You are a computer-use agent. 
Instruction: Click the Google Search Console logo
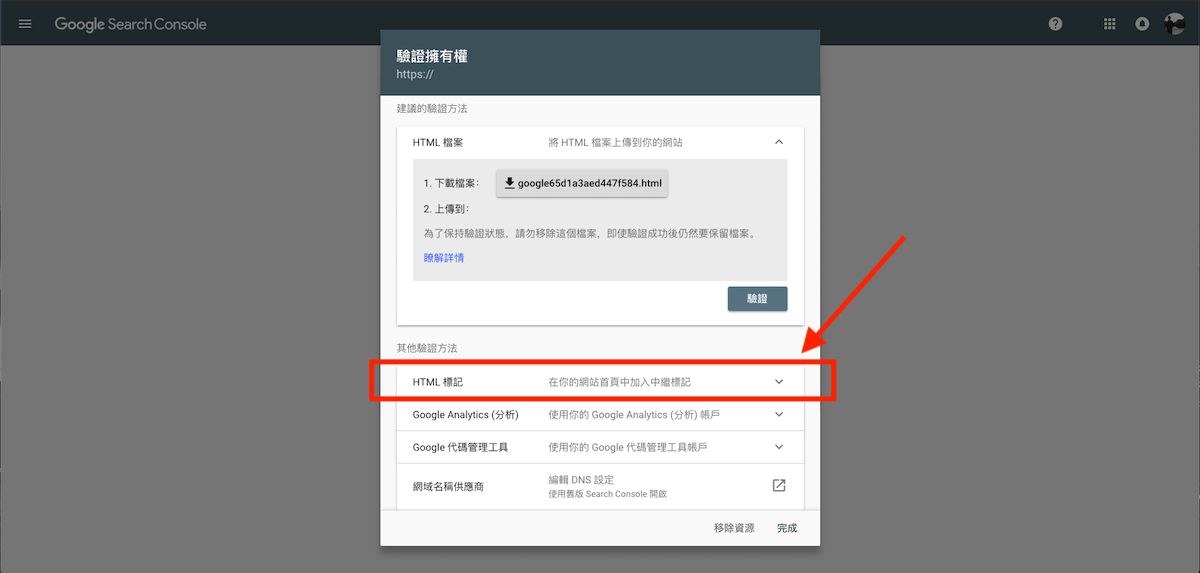coord(131,24)
